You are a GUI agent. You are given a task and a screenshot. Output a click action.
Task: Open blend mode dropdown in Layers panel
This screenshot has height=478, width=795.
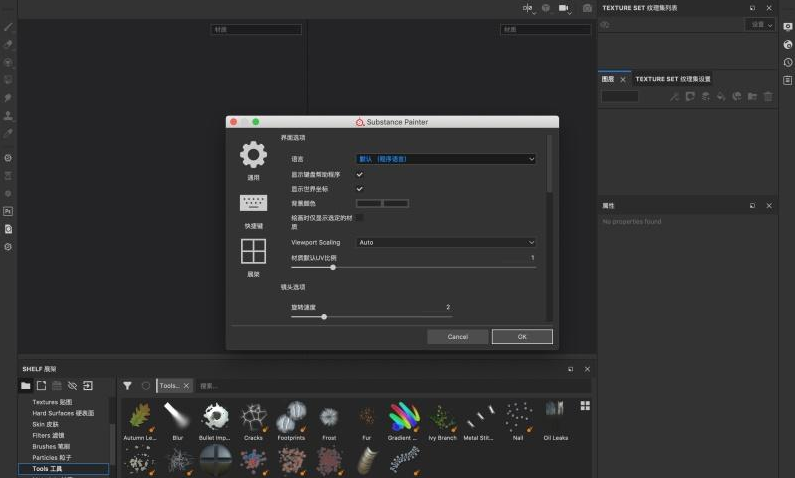coord(620,96)
